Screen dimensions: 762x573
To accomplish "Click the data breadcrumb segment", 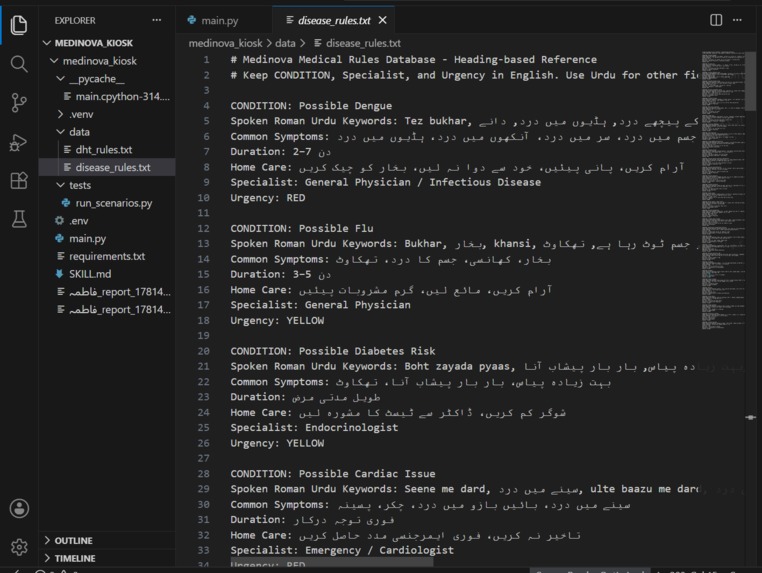I will [285, 43].
